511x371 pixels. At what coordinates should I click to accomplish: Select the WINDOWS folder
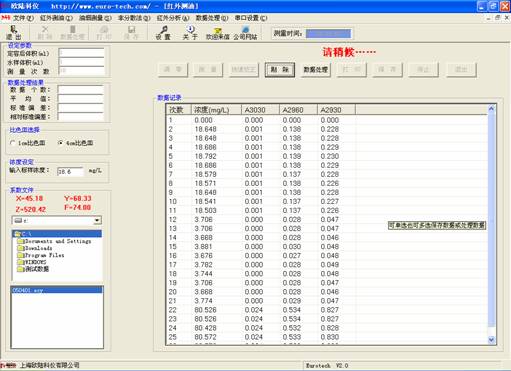(x=32, y=262)
